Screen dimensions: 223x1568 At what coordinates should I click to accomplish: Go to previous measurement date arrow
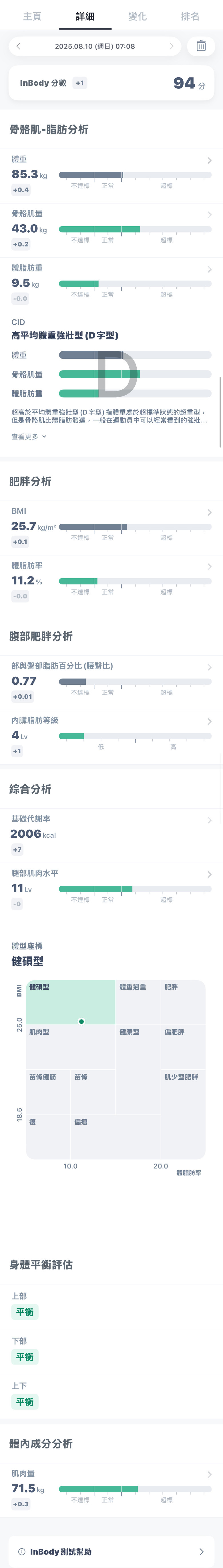19,46
